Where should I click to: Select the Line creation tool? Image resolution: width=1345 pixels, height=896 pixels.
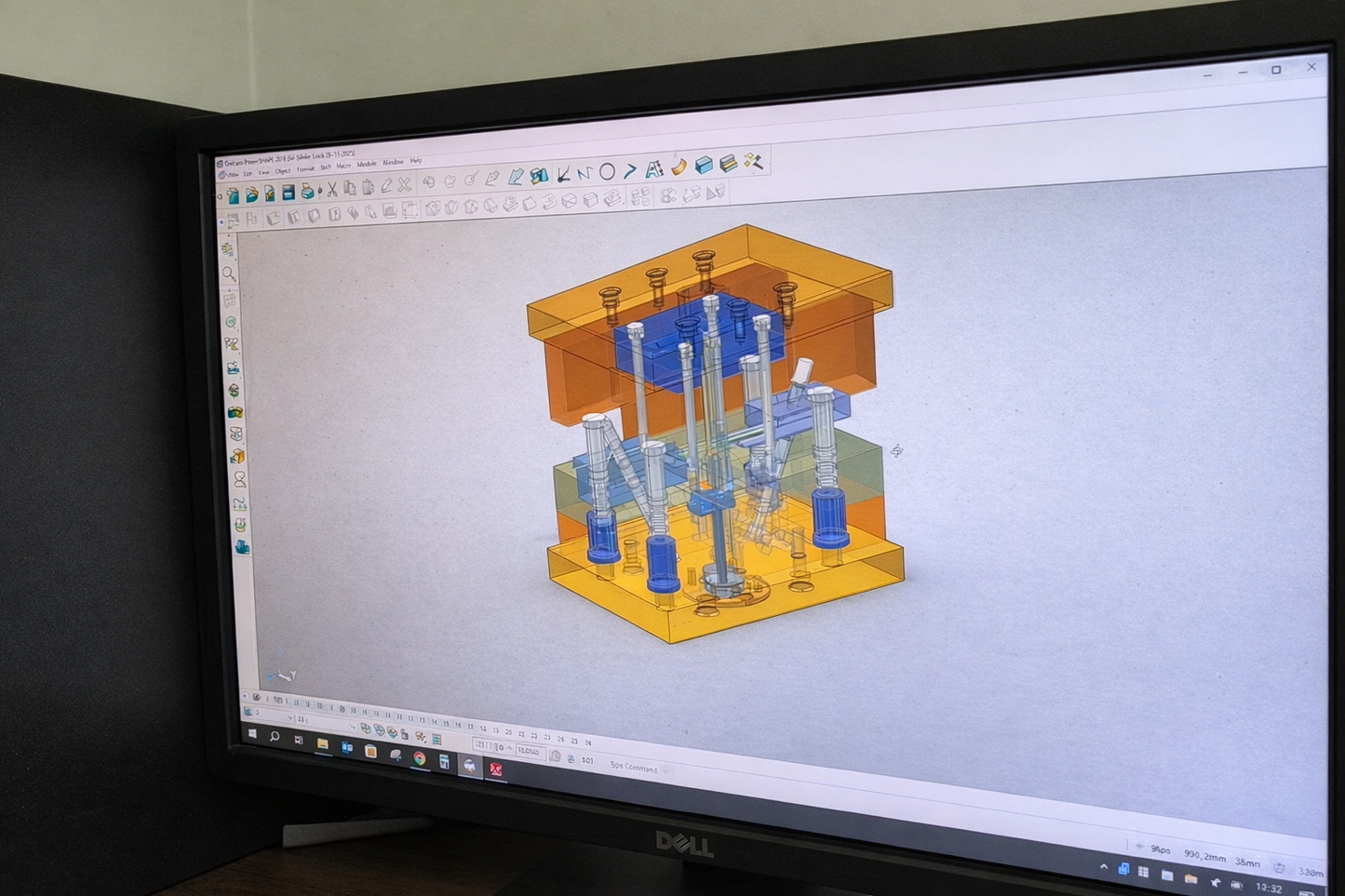(x=563, y=174)
